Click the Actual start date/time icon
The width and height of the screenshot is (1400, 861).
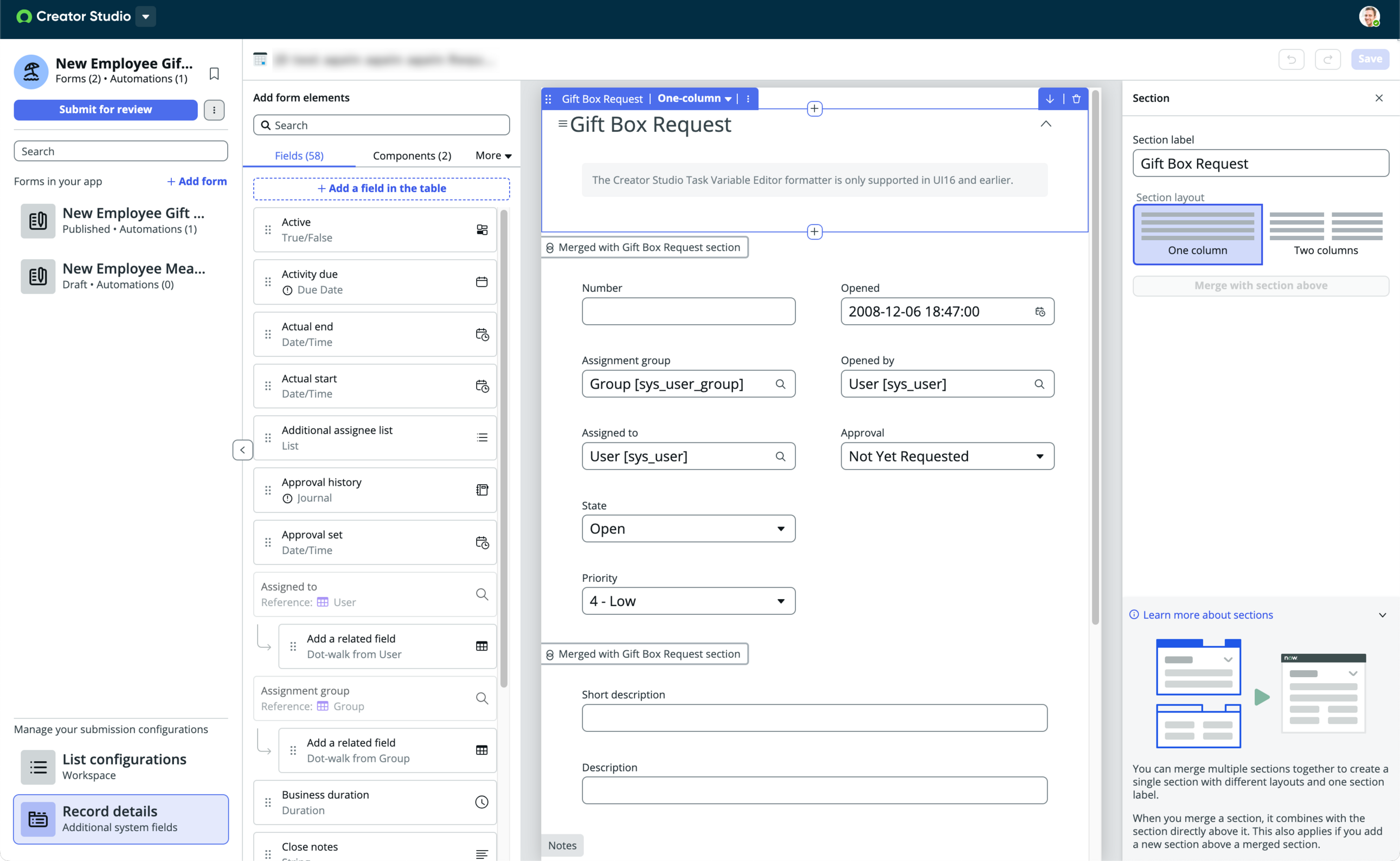click(x=481, y=386)
